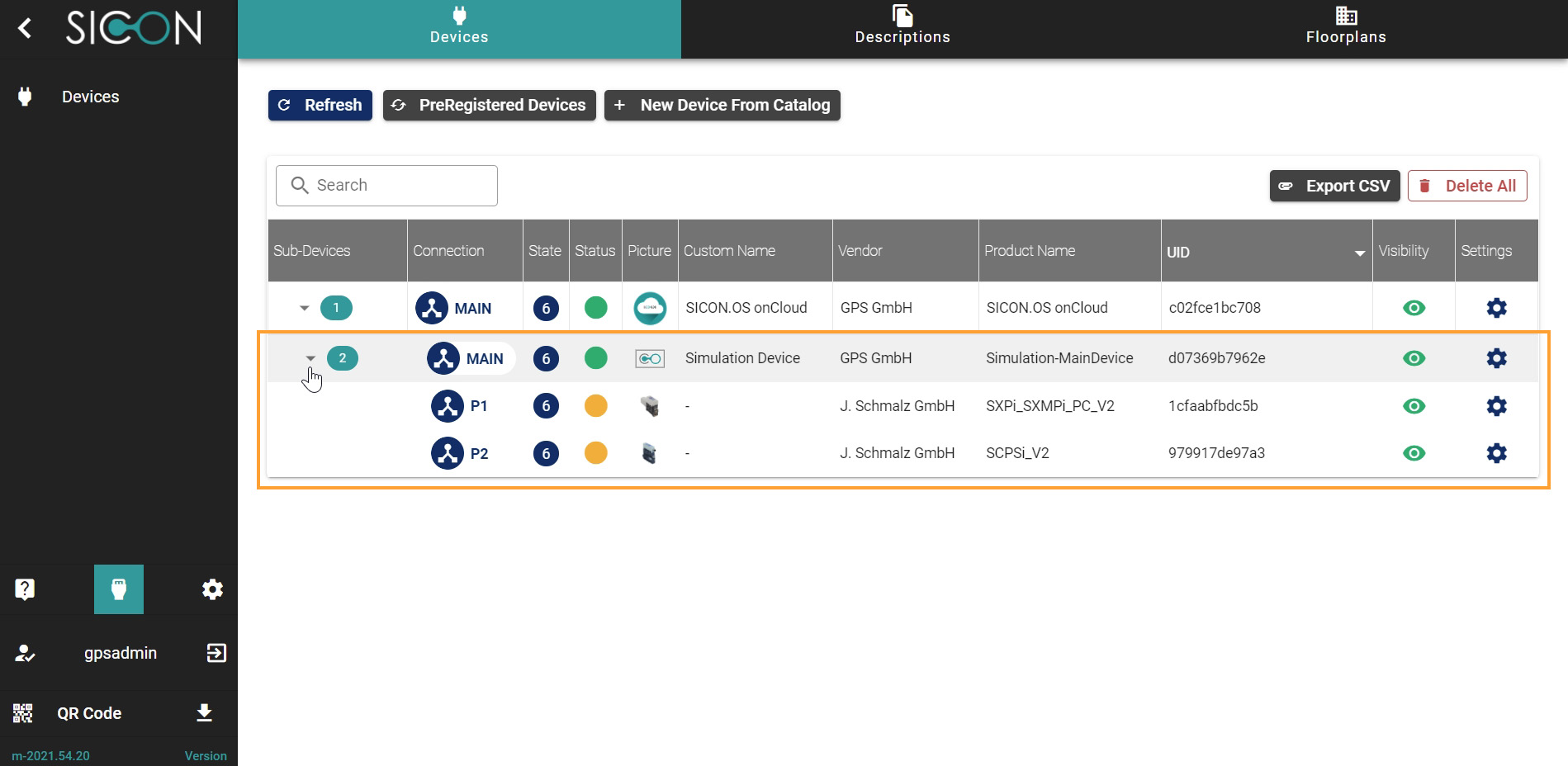Download the QR Code with download icon

[205, 713]
